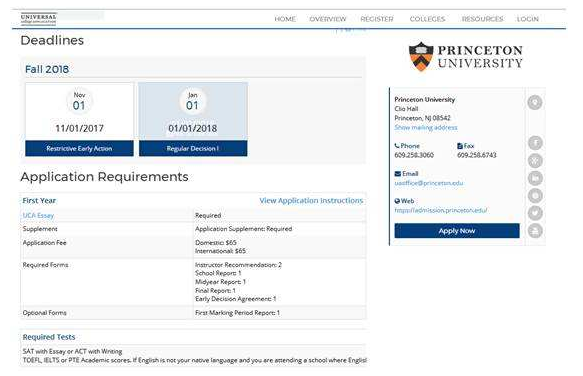Open Princeton's Facebook page icon
The height and width of the screenshot is (376, 583).
pos(535,143)
